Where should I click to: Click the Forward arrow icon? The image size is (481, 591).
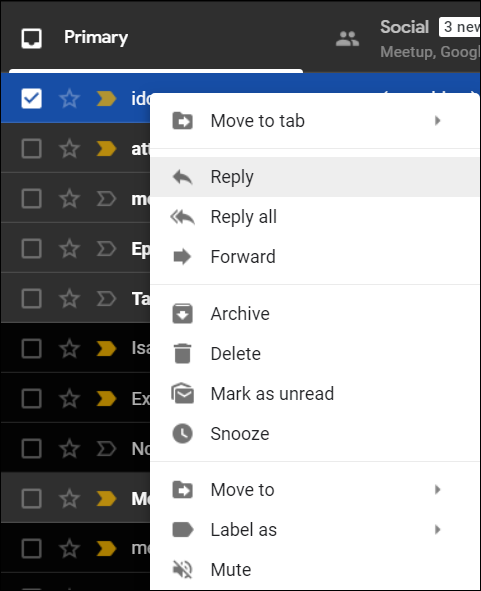coord(182,257)
